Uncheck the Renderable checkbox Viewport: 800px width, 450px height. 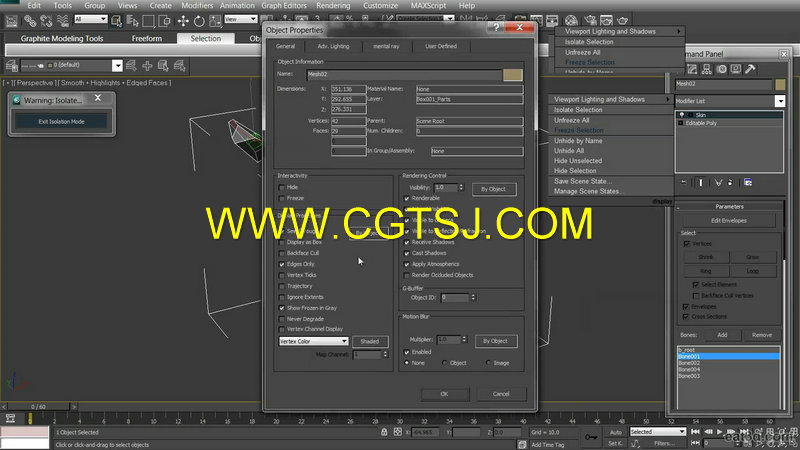(407, 198)
